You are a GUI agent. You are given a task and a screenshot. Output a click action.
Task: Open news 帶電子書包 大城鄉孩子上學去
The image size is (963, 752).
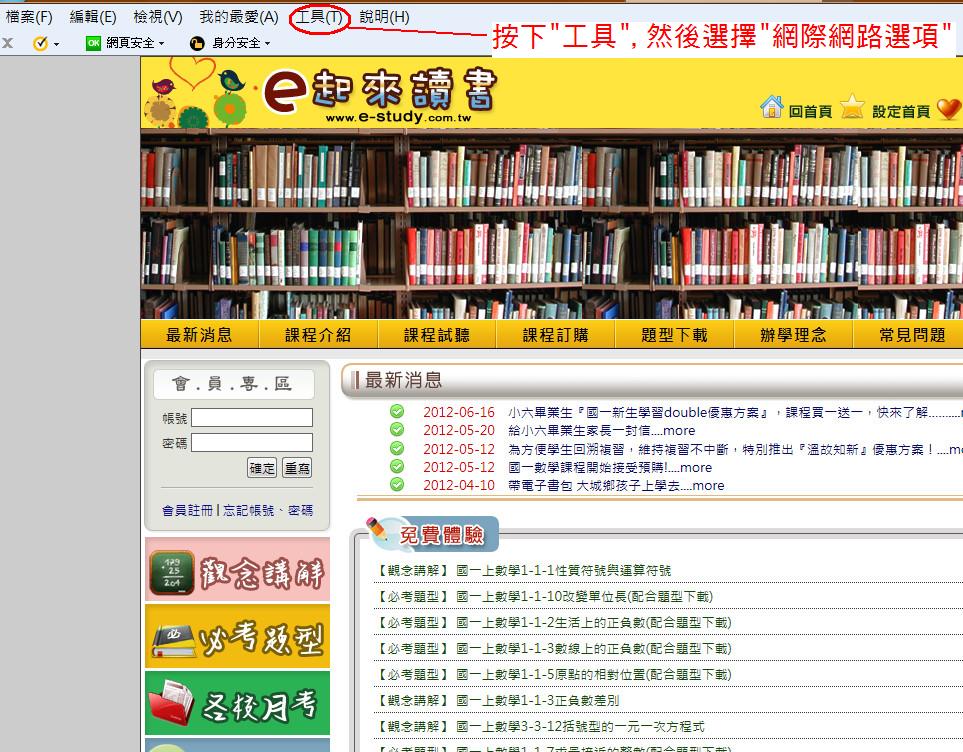[x=616, y=485]
